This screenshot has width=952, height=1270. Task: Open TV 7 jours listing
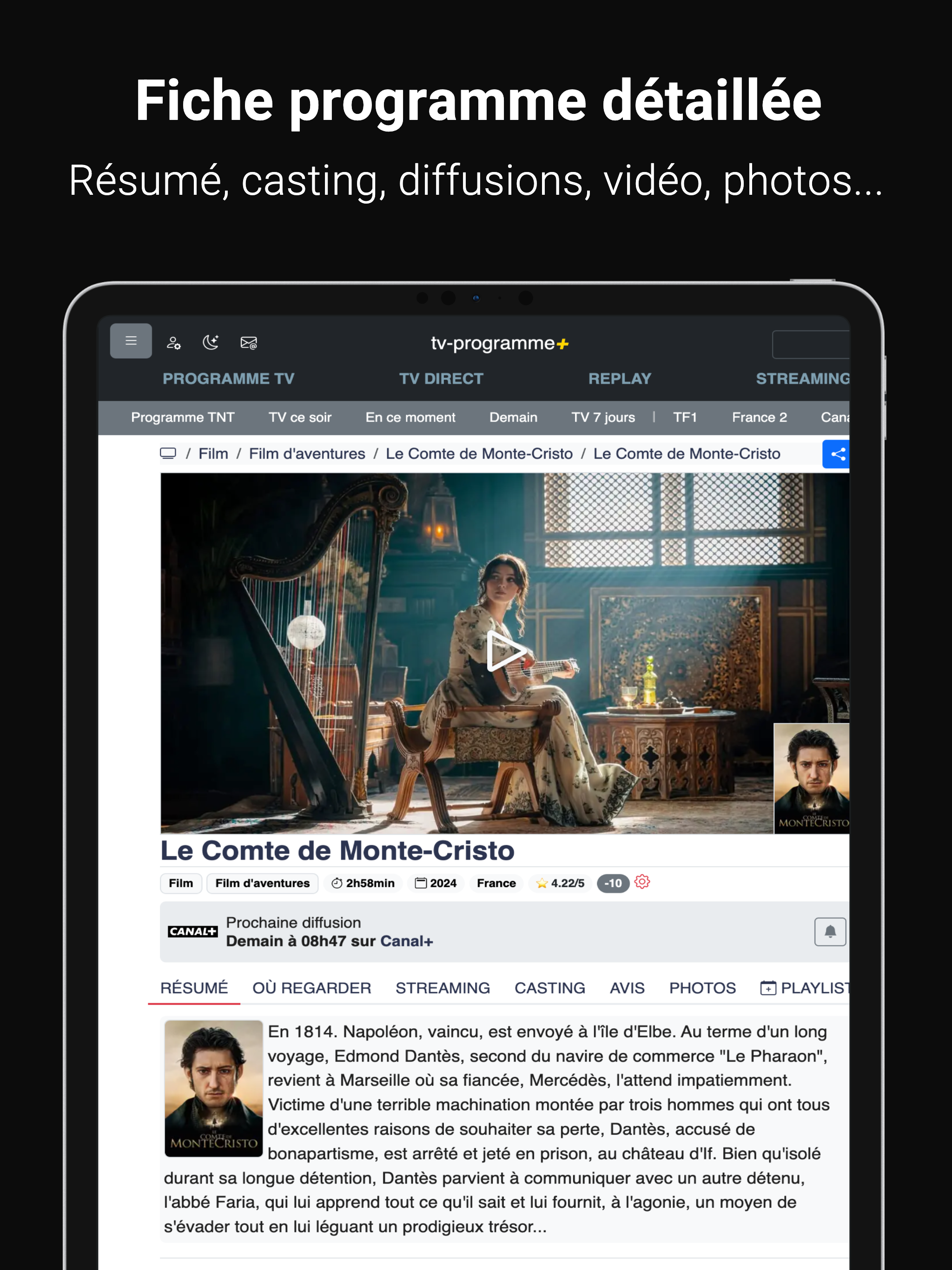coord(603,417)
